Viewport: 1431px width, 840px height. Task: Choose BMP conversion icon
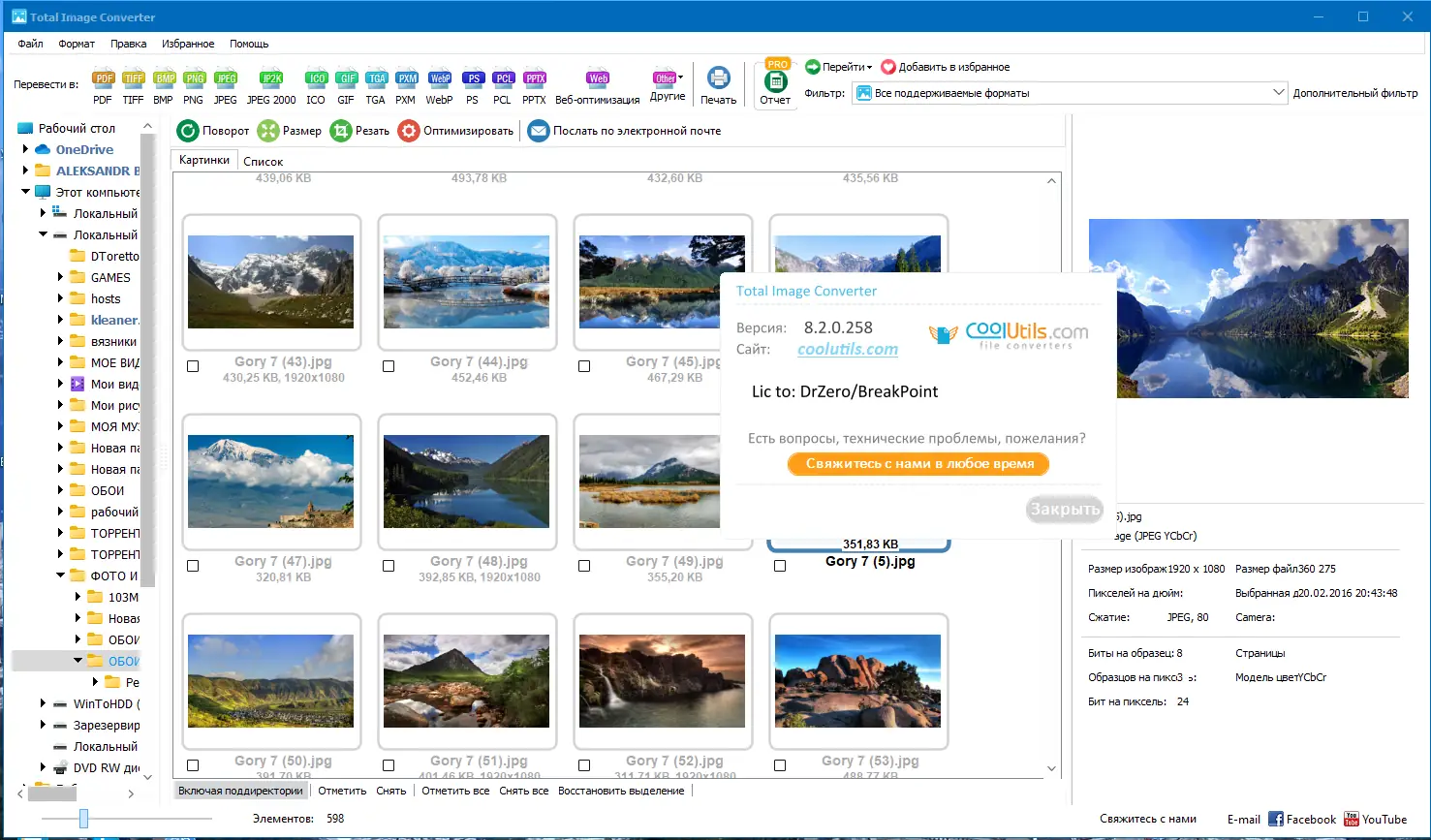[164, 85]
